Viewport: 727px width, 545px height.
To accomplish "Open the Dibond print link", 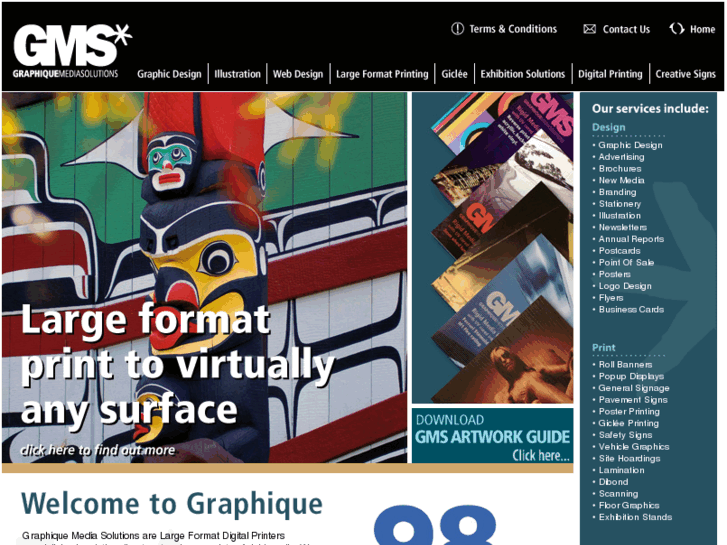I will (x=613, y=482).
